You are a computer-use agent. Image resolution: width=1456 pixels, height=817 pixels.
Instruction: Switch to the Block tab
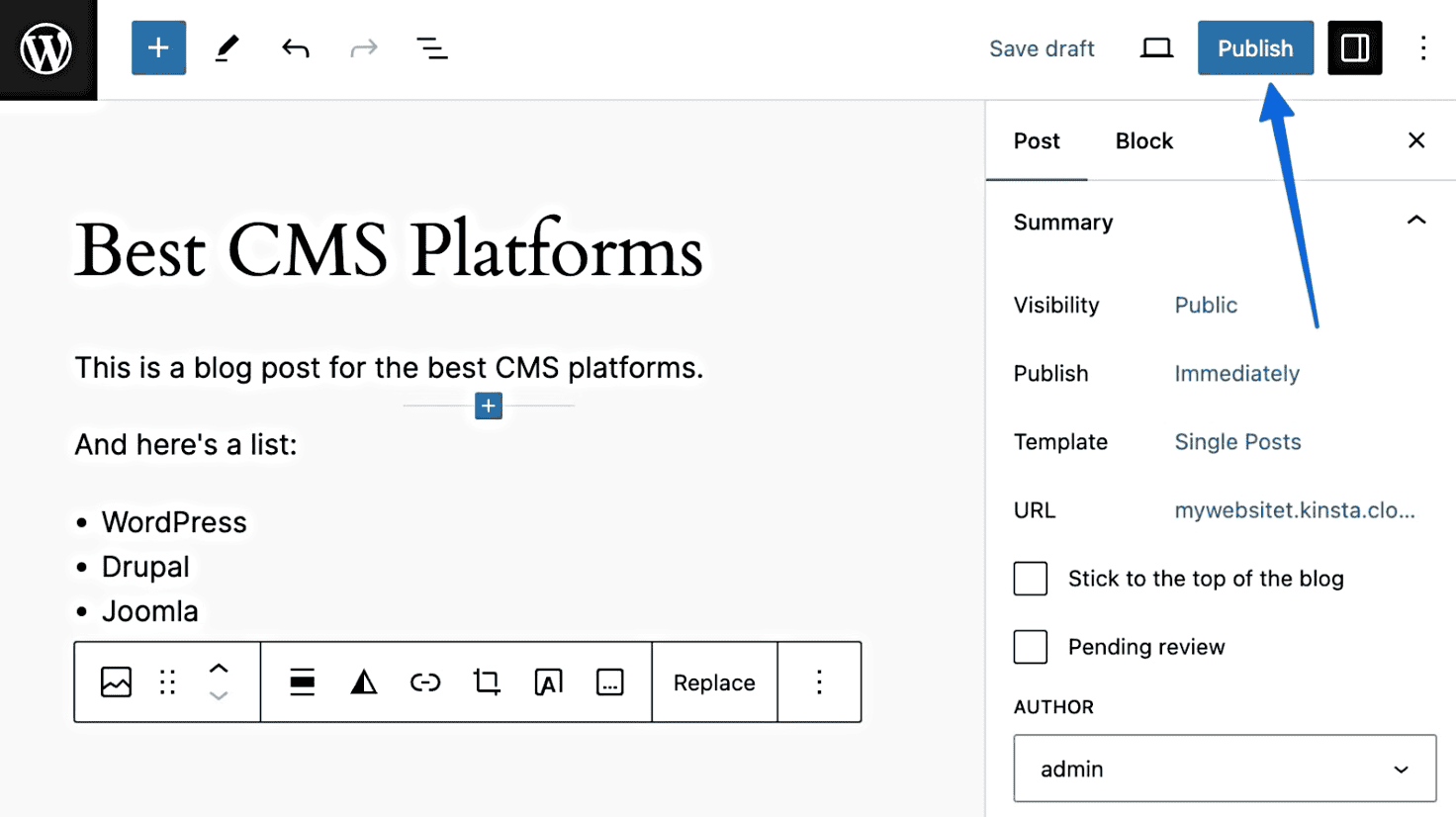click(1143, 140)
